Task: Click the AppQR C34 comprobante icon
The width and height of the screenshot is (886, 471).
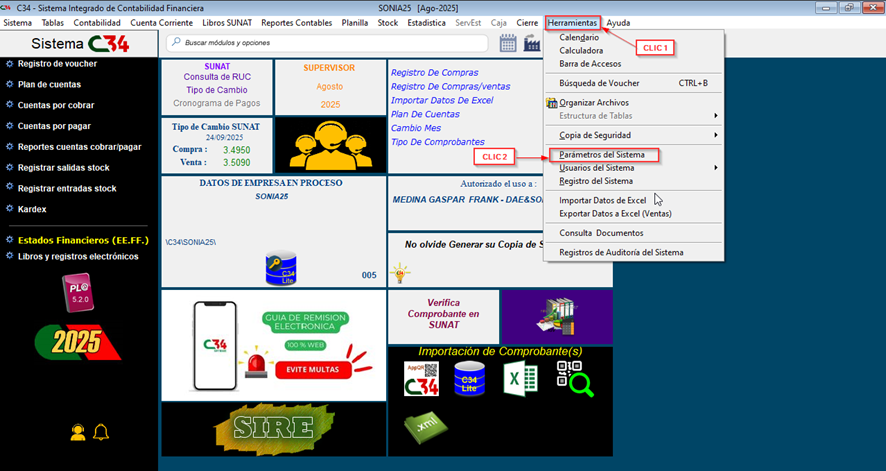Action: 421,379
